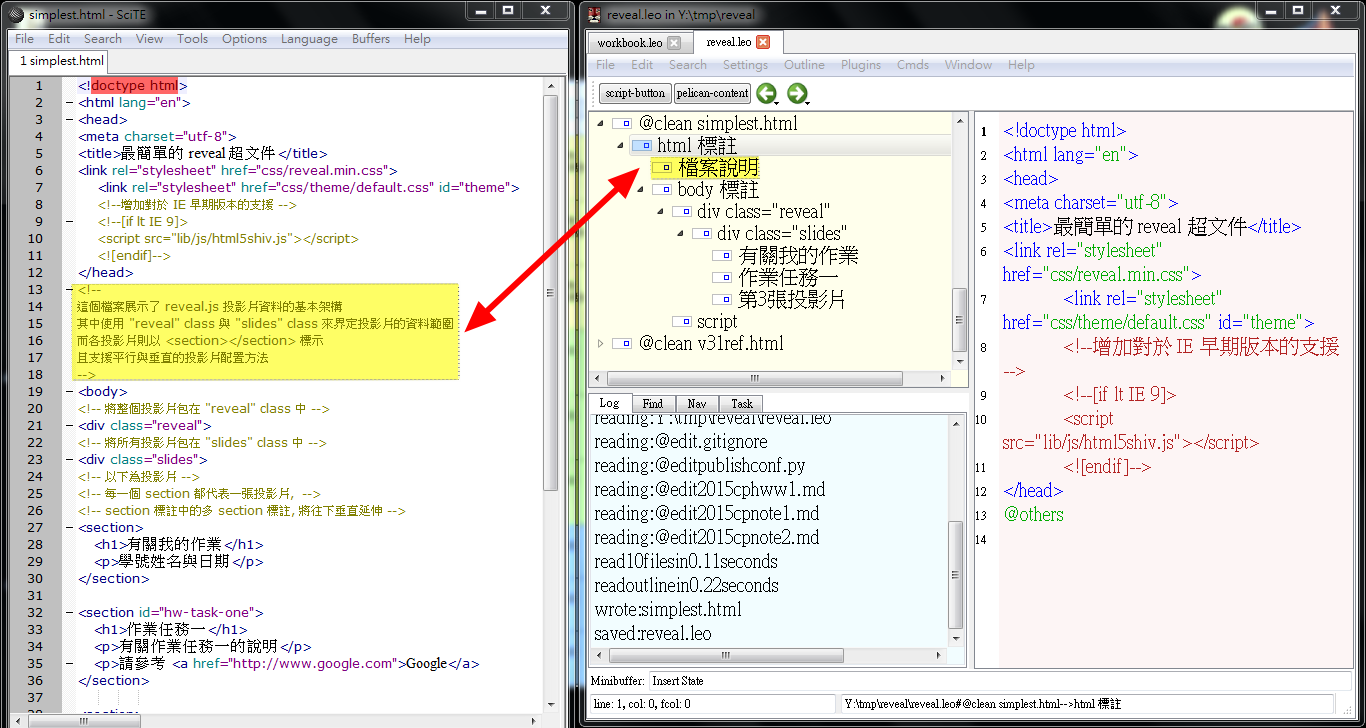
Task: Open the Buffers menu in SciTE
Action: click(x=371, y=39)
